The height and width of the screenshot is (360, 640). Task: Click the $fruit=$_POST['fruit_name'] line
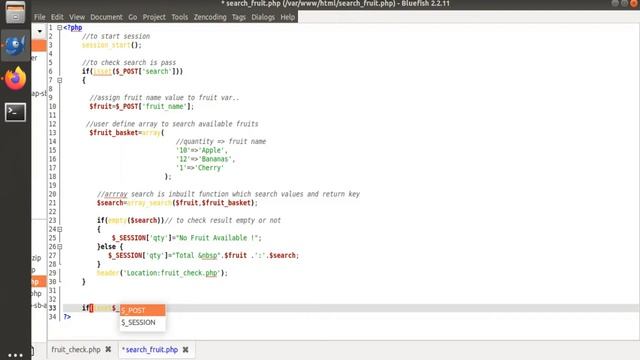pos(142,107)
